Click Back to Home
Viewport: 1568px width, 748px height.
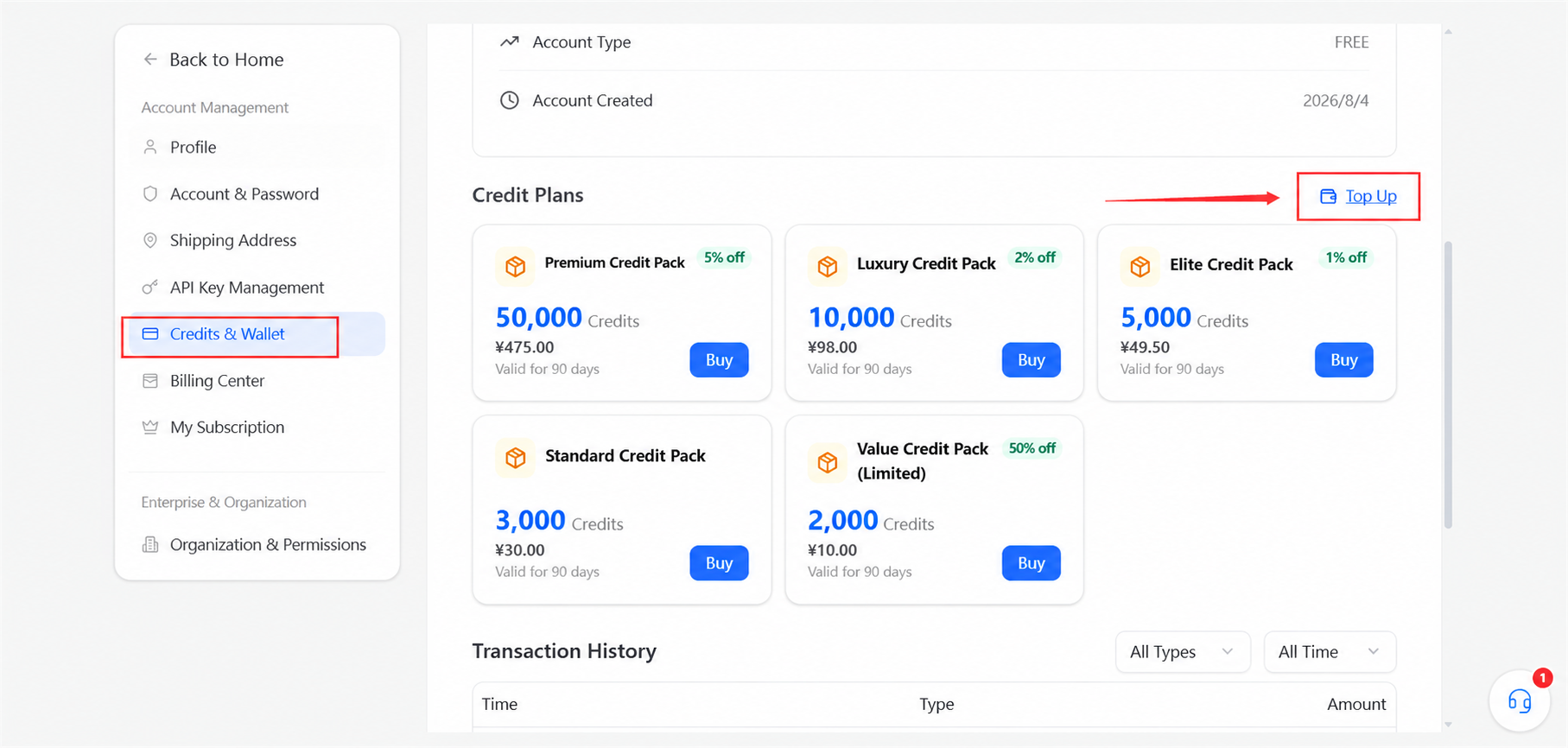click(226, 60)
